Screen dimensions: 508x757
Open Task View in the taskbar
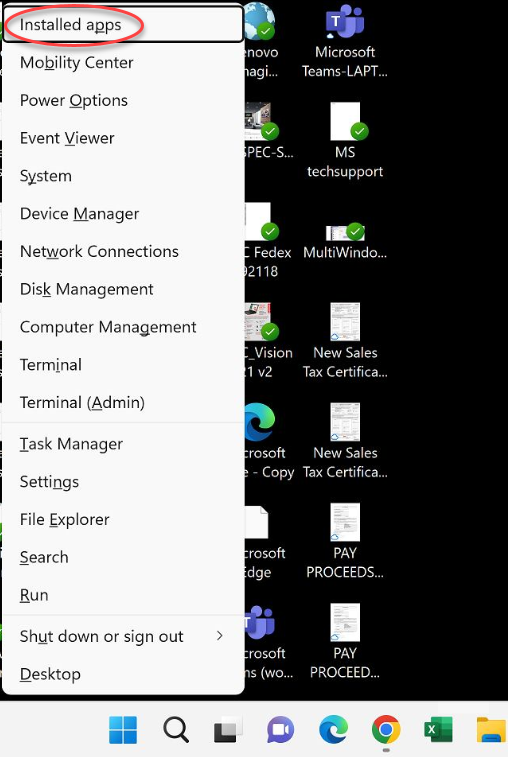tap(228, 729)
